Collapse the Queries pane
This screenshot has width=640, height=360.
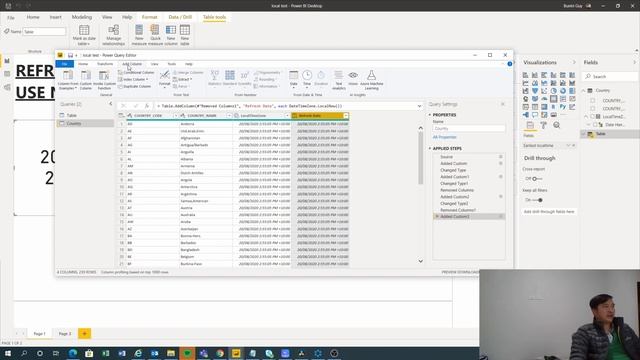(x=111, y=104)
